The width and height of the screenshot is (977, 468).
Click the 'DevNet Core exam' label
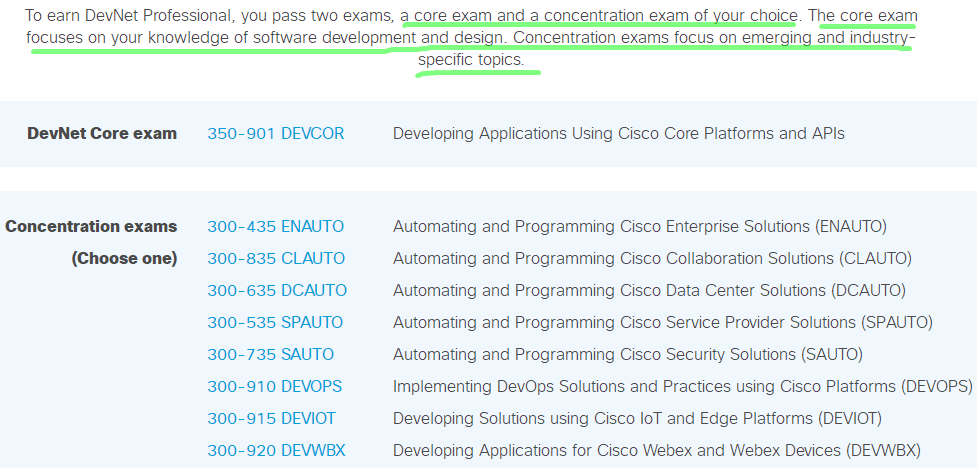[x=102, y=133]
